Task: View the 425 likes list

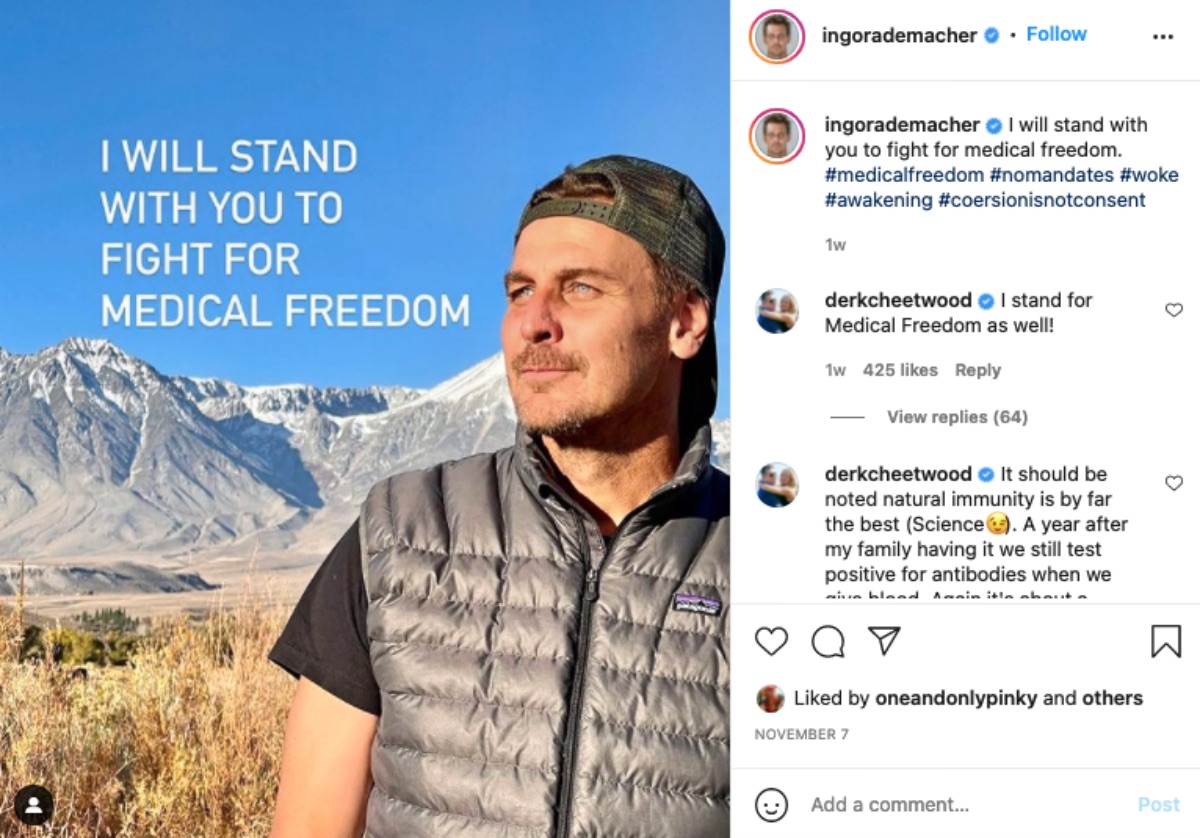Action: click(x=900, y=370)
